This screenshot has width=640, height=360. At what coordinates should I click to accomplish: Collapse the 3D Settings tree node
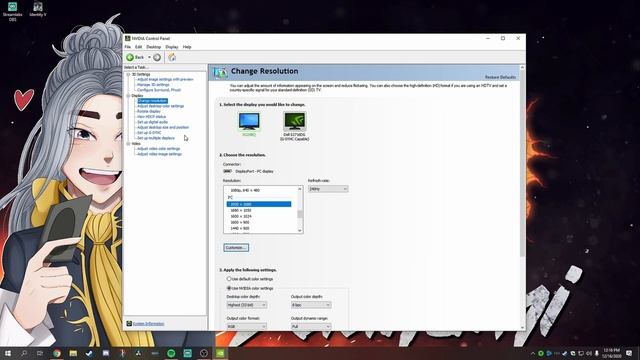pyautogui.click(x=128, y=75)
